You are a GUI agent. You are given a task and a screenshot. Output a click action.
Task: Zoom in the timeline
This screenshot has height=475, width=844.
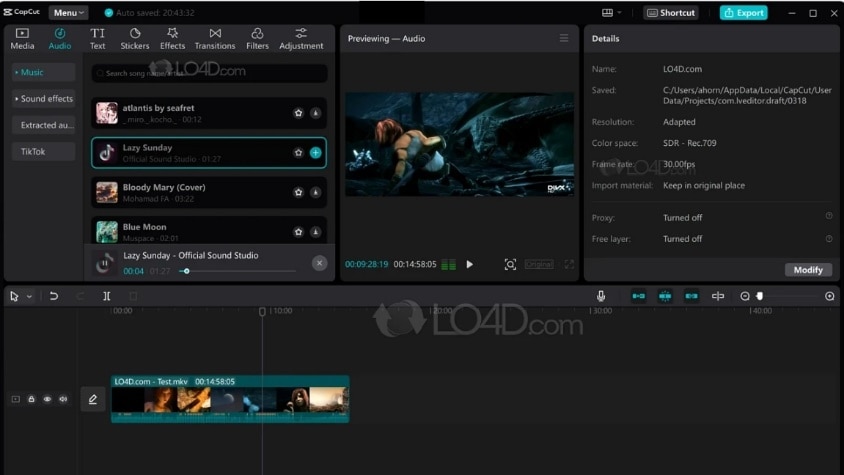[x=829, y=296]
